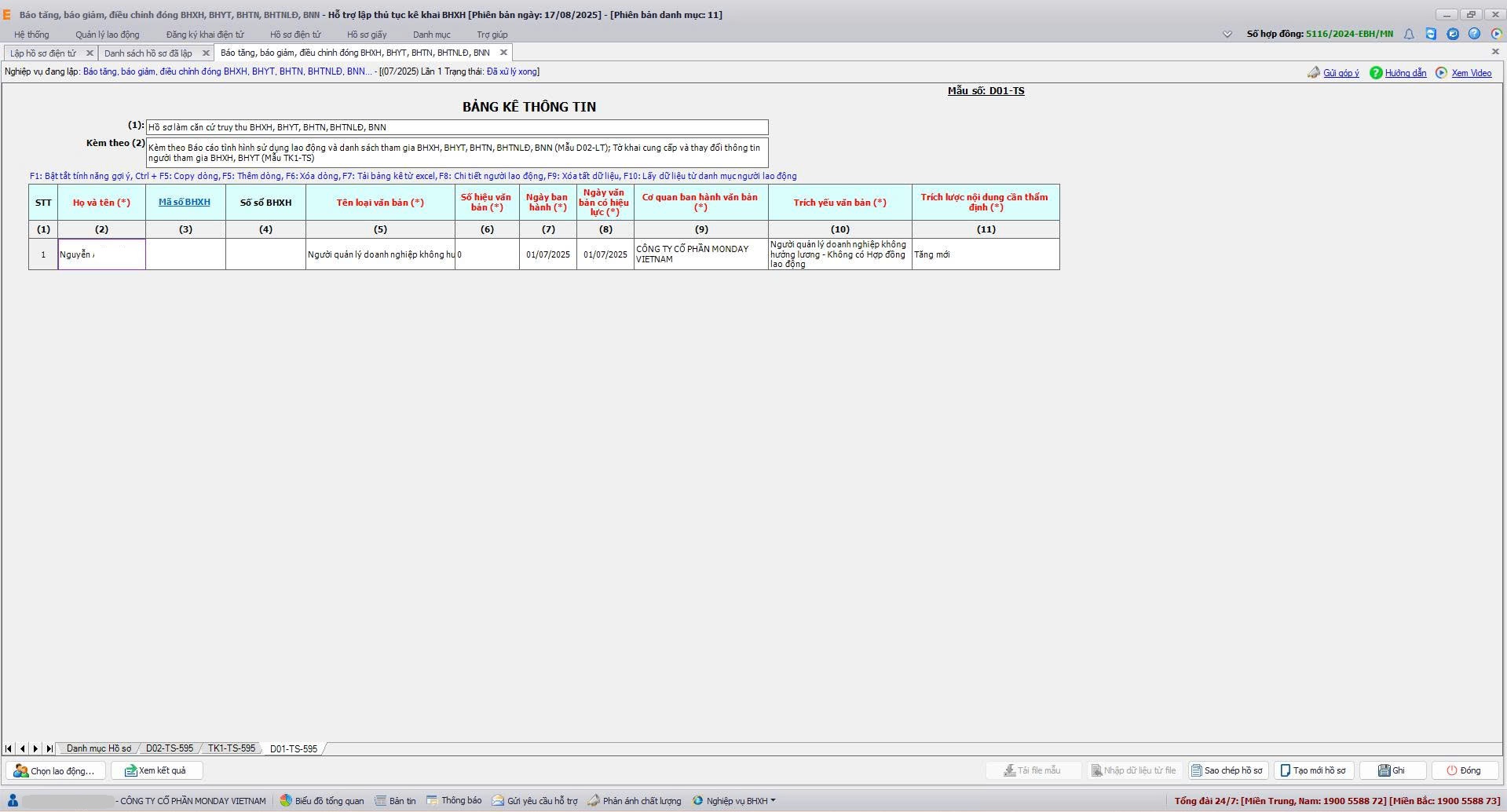
Task: Click the Phản ánh chất lượng icon
Action: pos(594,800)
